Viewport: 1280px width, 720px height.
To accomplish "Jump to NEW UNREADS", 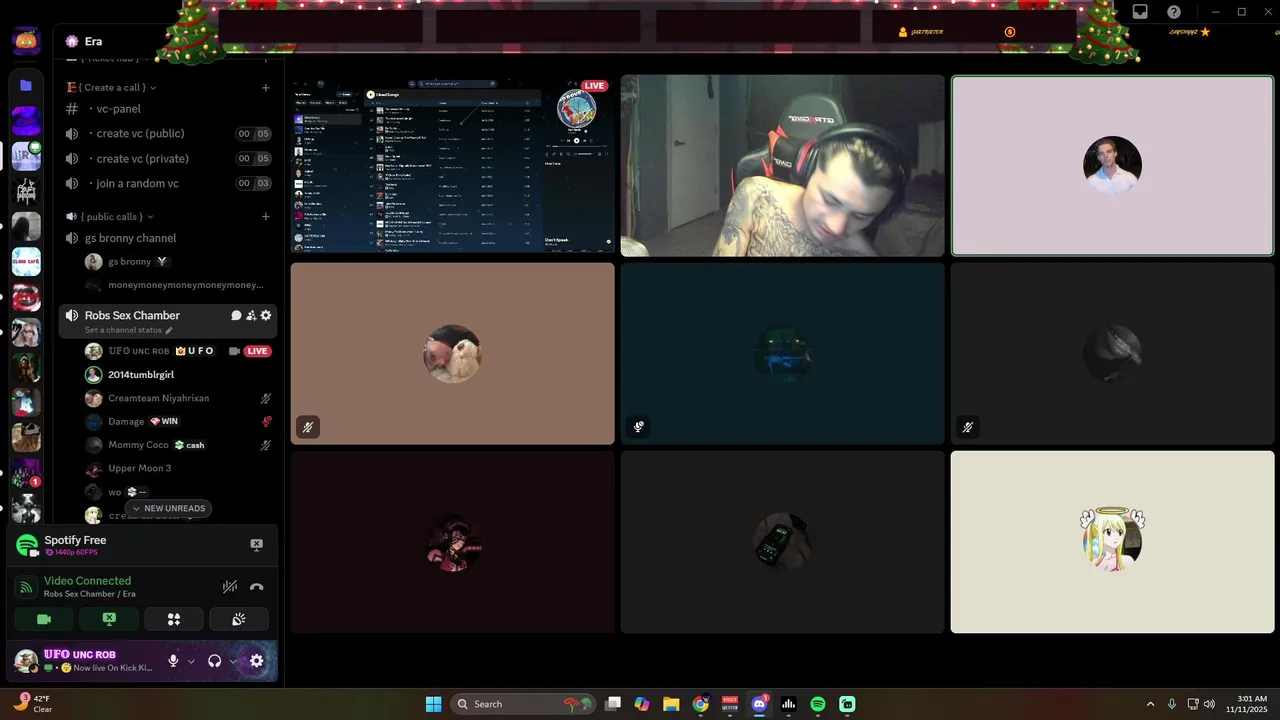I will click(167, 508).
